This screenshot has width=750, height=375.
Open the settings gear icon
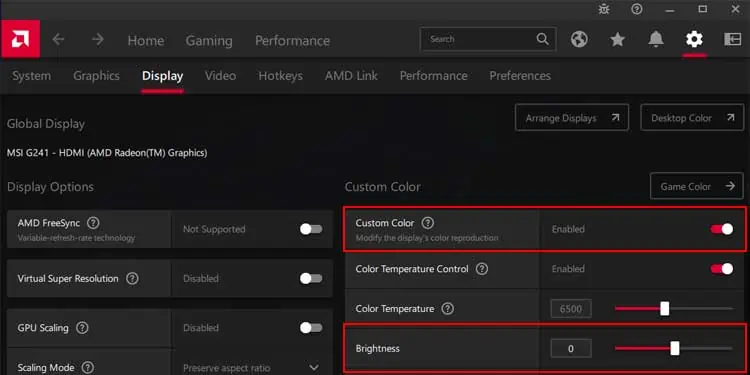pos(694,39)
